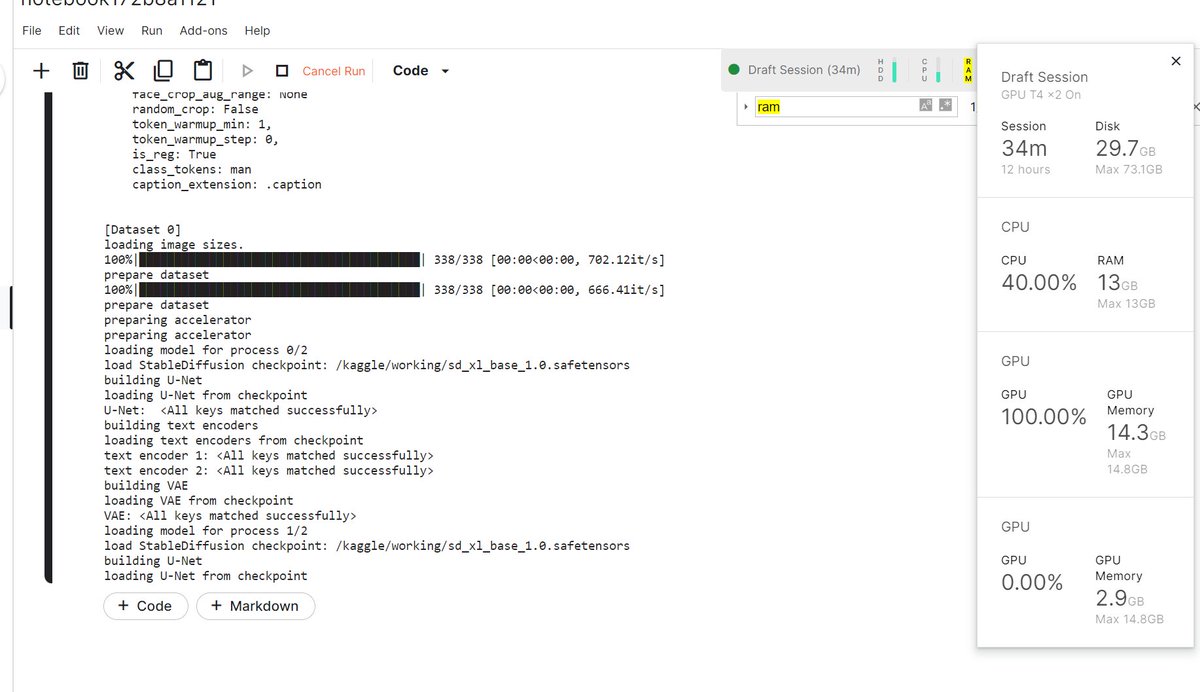Expand the replace row chevron beside search
1200x692 pixels.
(x=746, y=107)
